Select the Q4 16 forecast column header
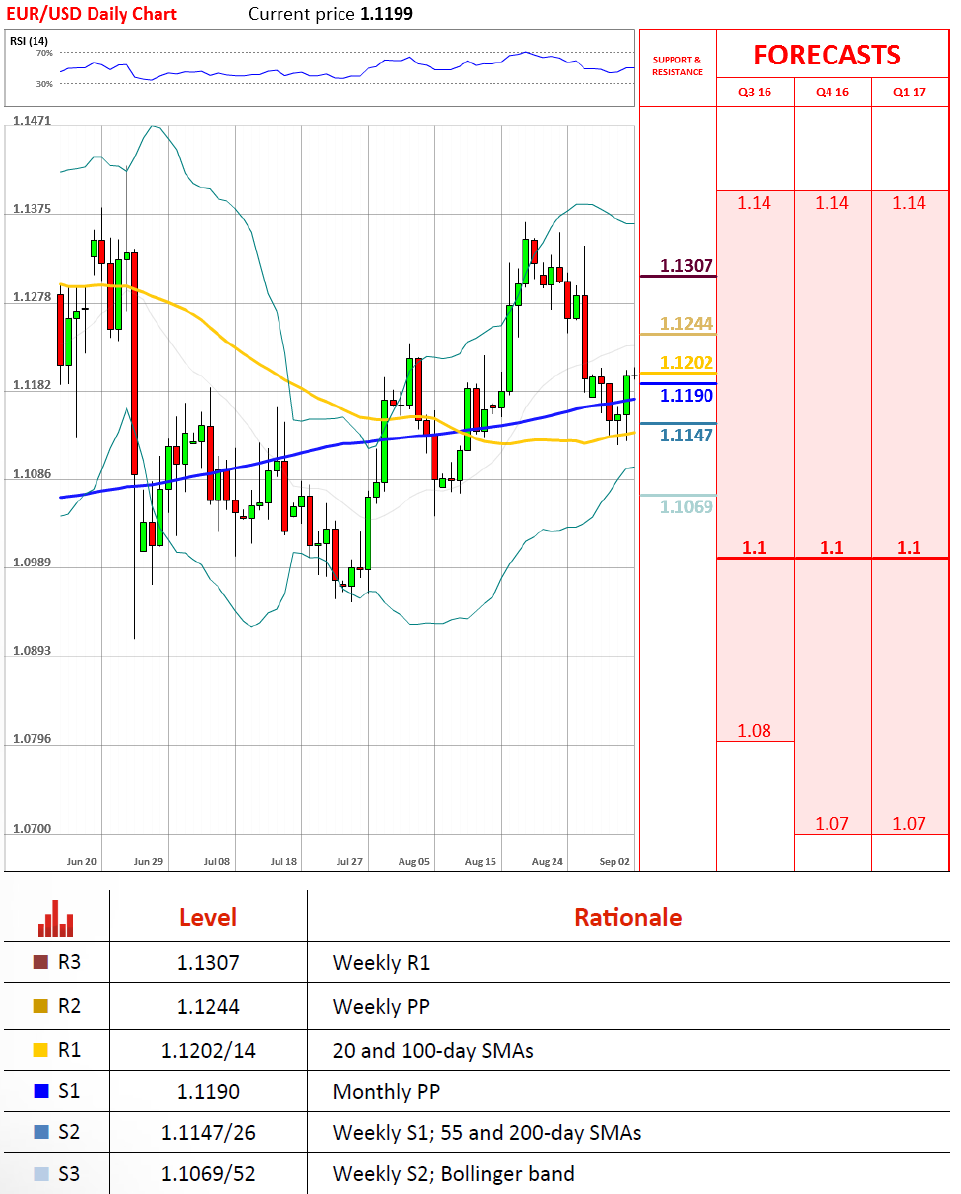 tap(832, 92)
